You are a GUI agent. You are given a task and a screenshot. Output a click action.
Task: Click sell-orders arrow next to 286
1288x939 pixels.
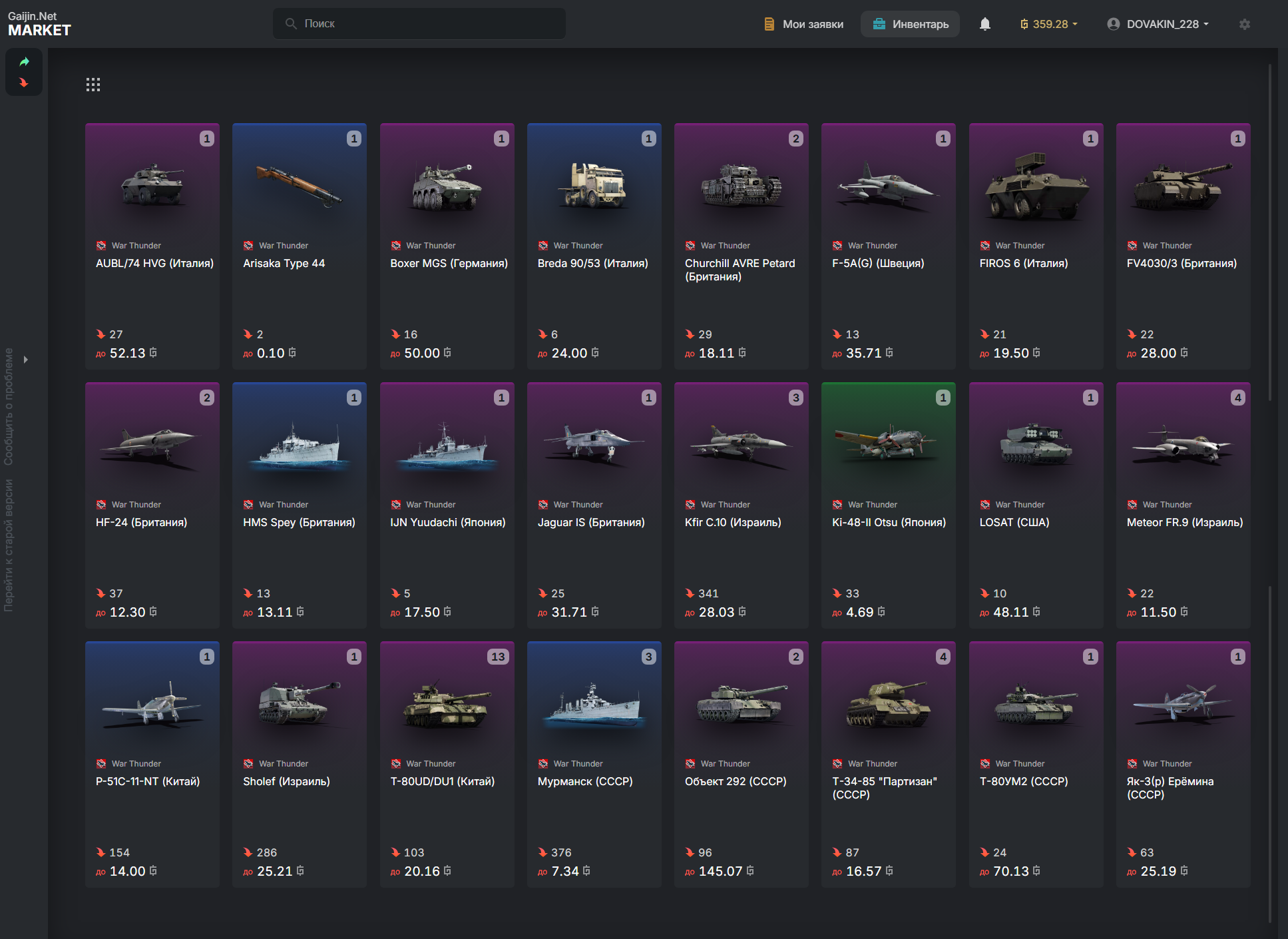[x=248, y=852]
